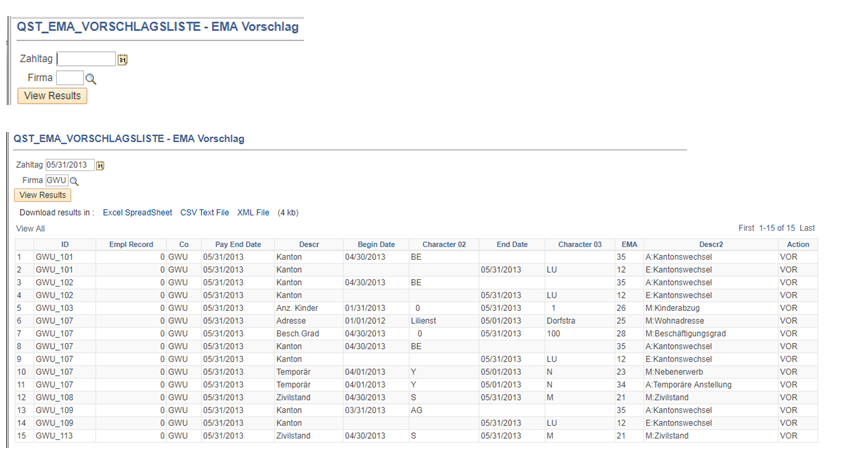Open lookup magnifier beside empty Firma field
This screenshot has width=863, height=458.
click(91, 79)
